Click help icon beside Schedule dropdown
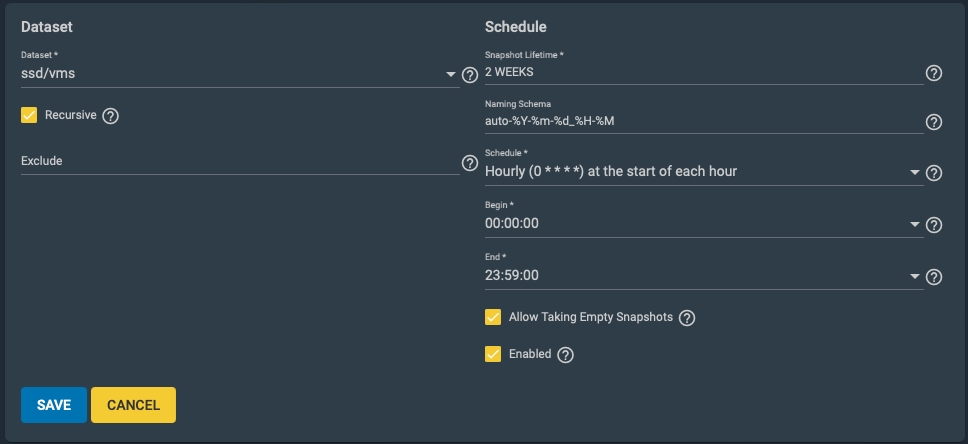 tap(934, 173)
